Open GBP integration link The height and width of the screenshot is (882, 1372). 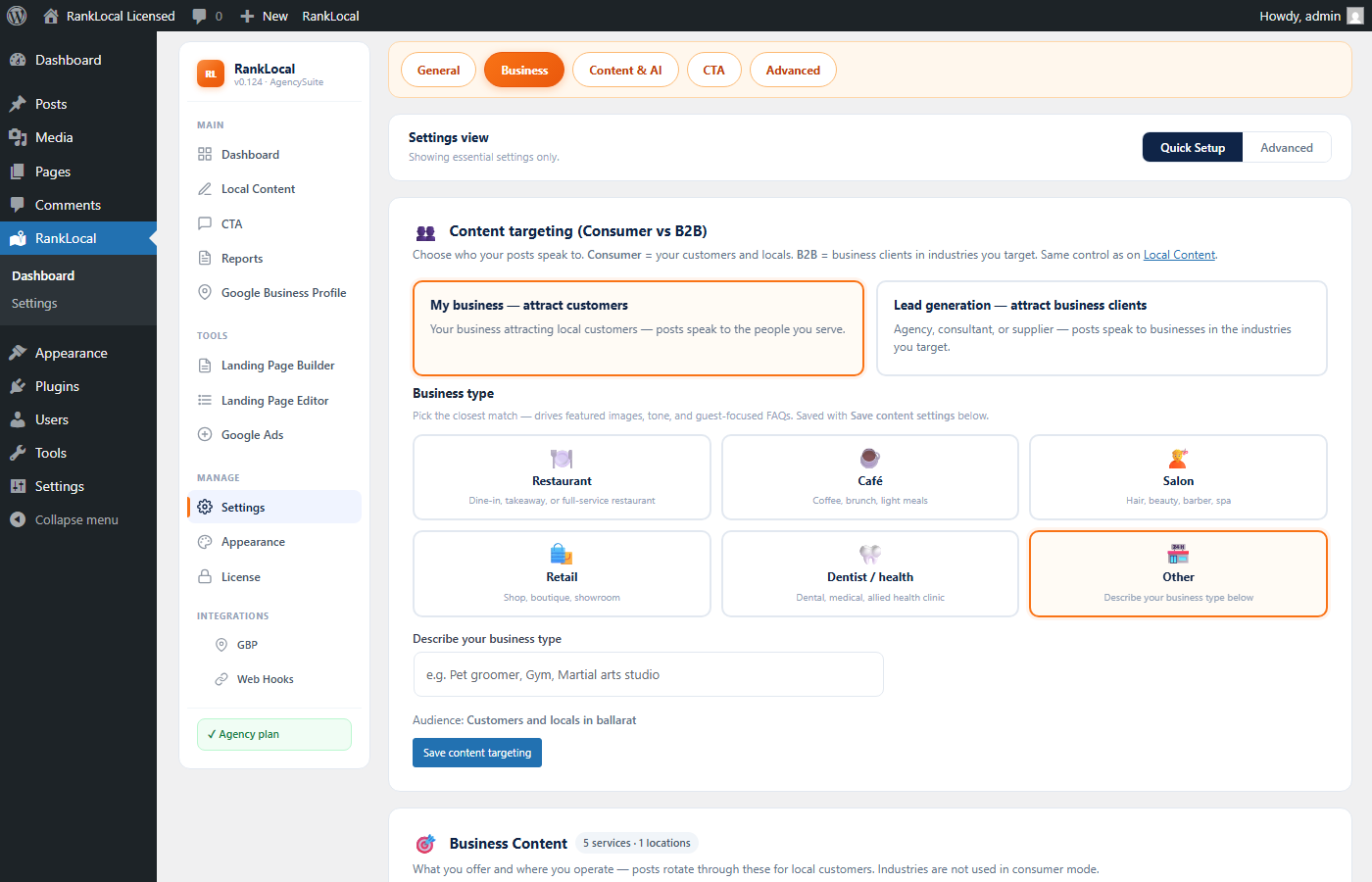247,645
